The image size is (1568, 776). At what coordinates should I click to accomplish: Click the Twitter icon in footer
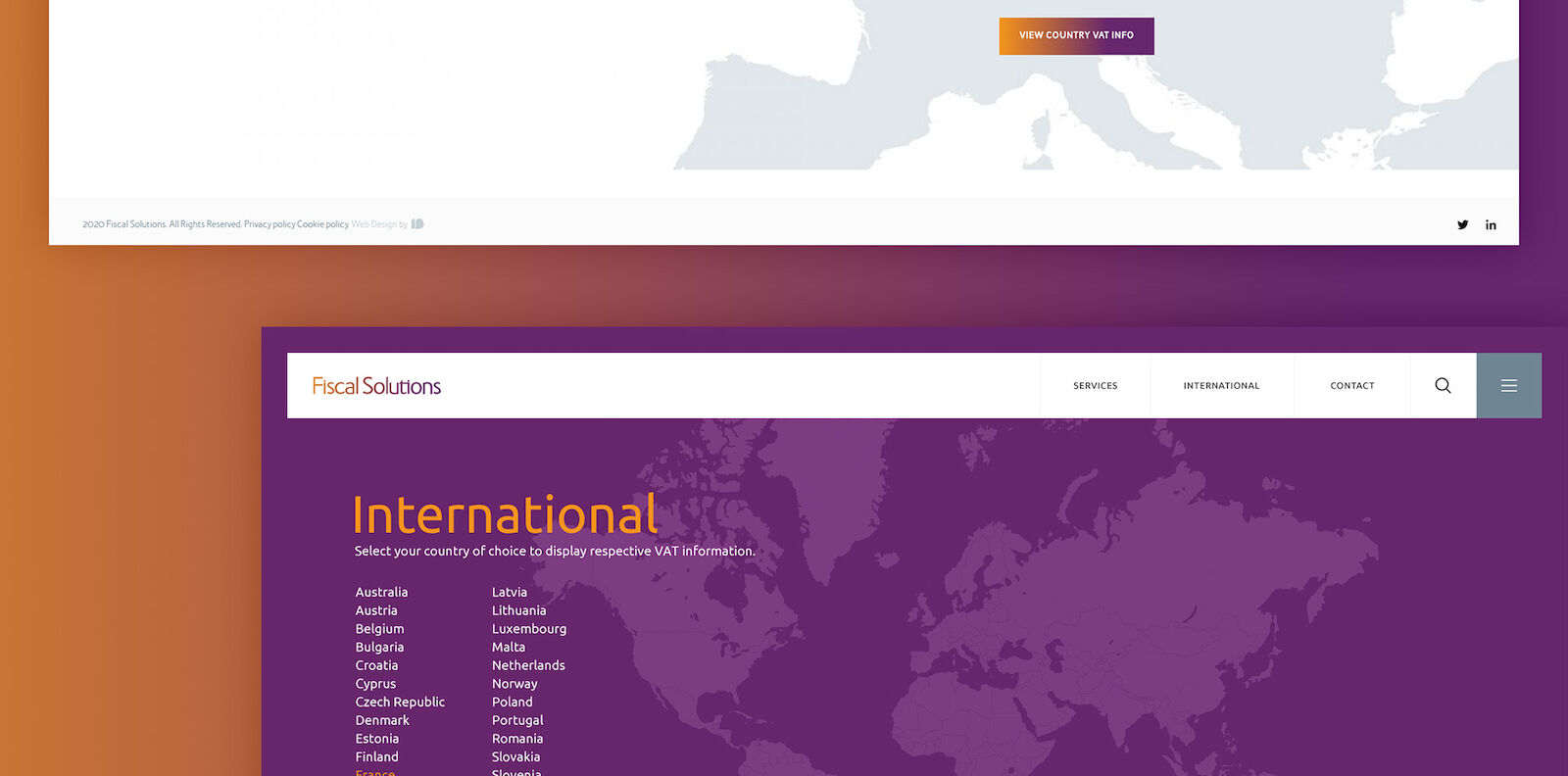(1462, 224)
